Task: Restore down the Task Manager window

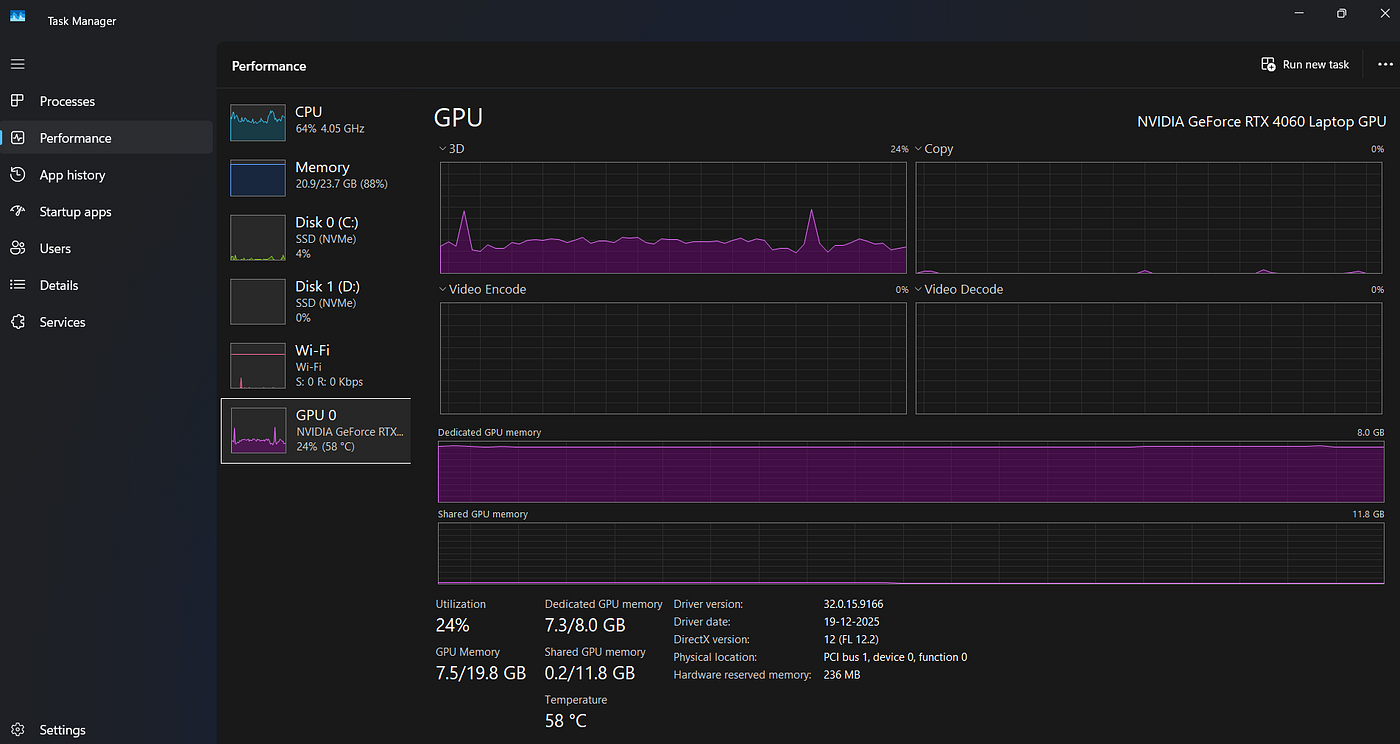Action: tap(1342, 13)
